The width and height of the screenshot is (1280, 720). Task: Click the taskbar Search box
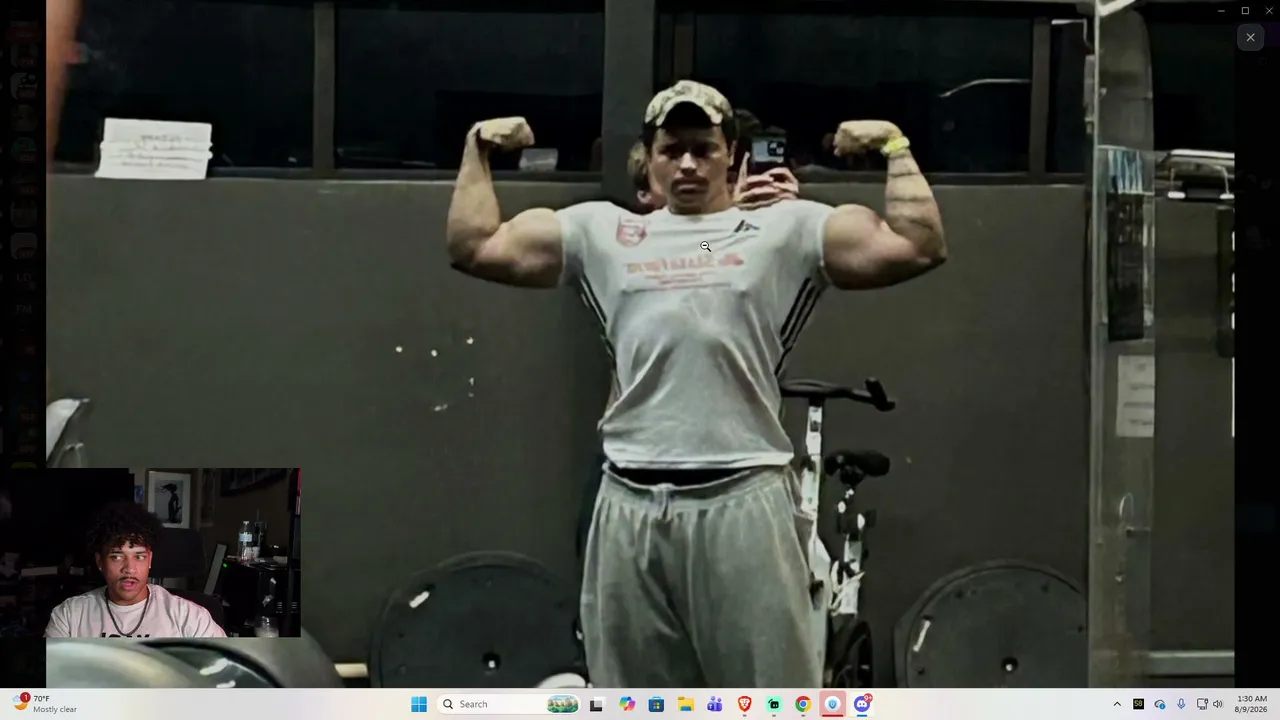pos(509,704)
